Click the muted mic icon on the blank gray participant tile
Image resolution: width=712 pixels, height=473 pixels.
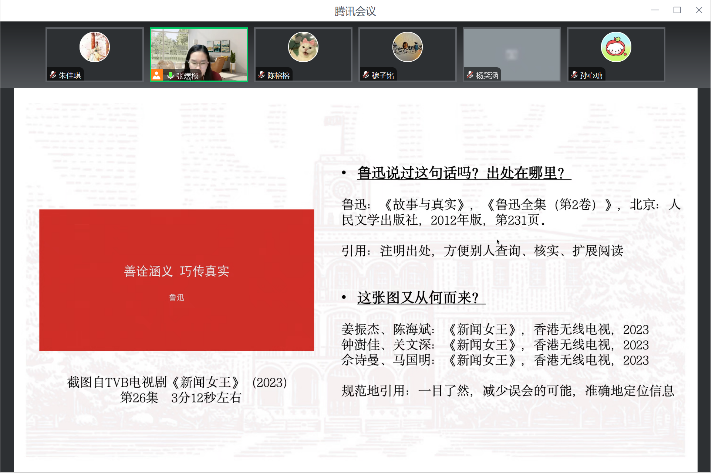[469, 75]
